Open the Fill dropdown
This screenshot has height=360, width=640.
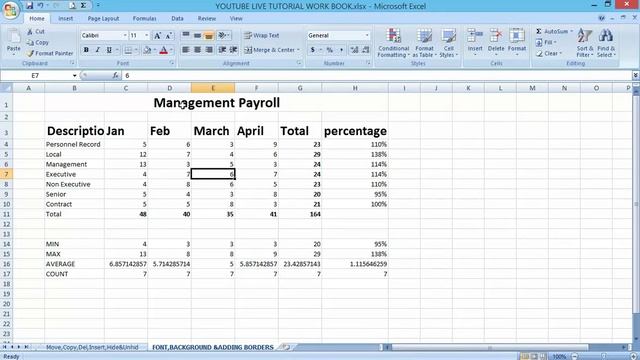coord(546,42)
